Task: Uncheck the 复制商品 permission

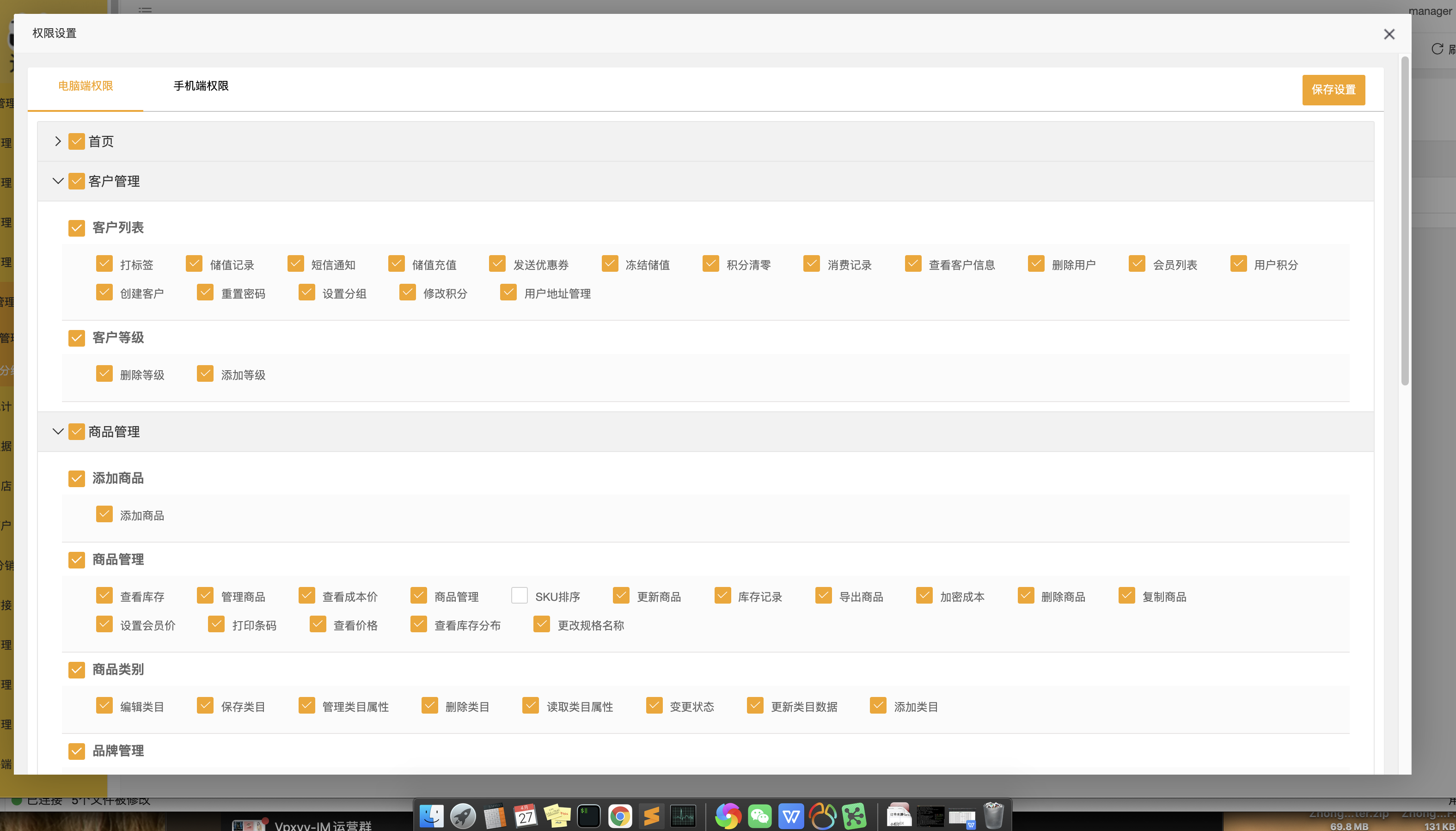Action: tap(1126, 595)
